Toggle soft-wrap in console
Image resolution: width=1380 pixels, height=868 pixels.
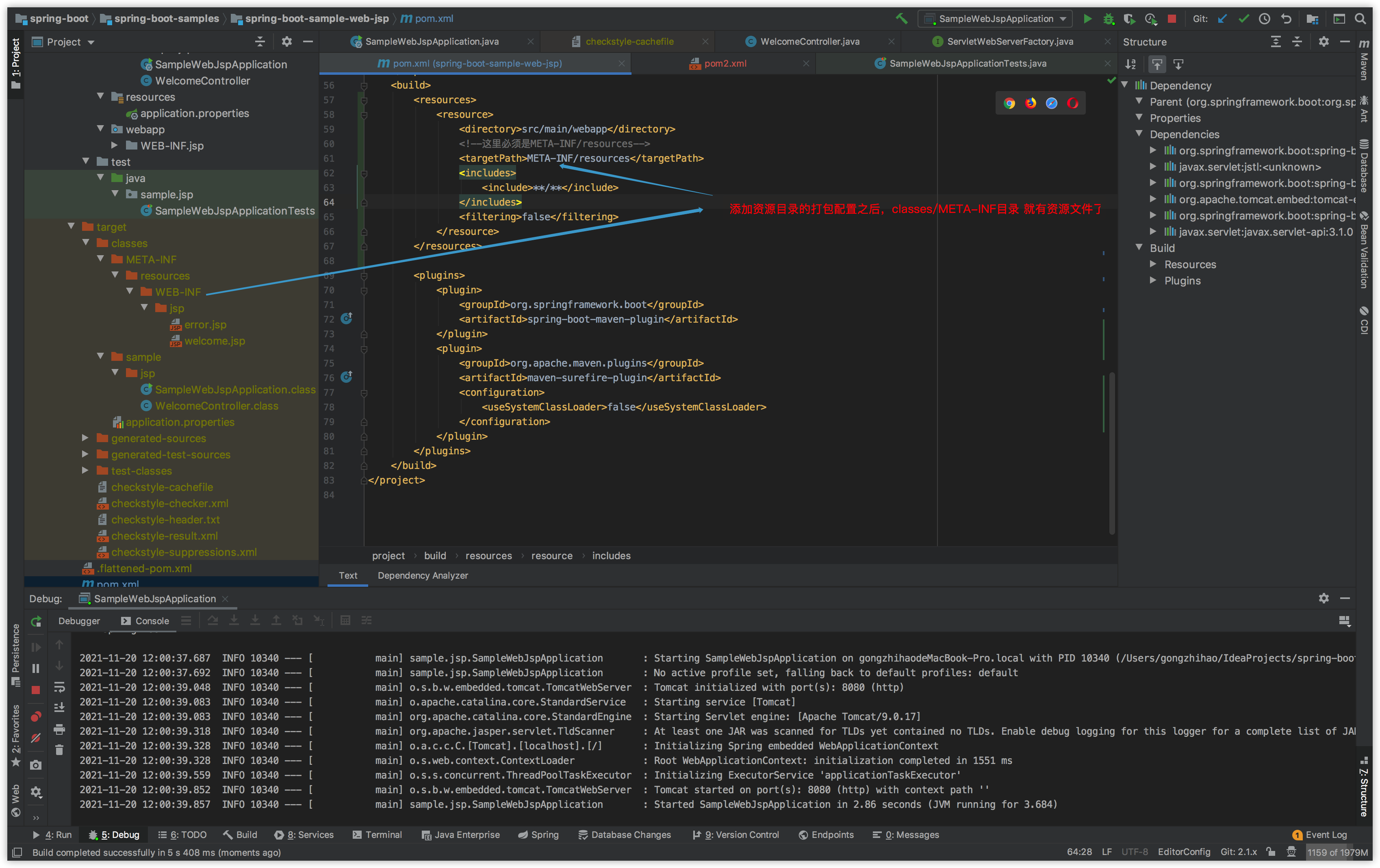coord(59,687)
